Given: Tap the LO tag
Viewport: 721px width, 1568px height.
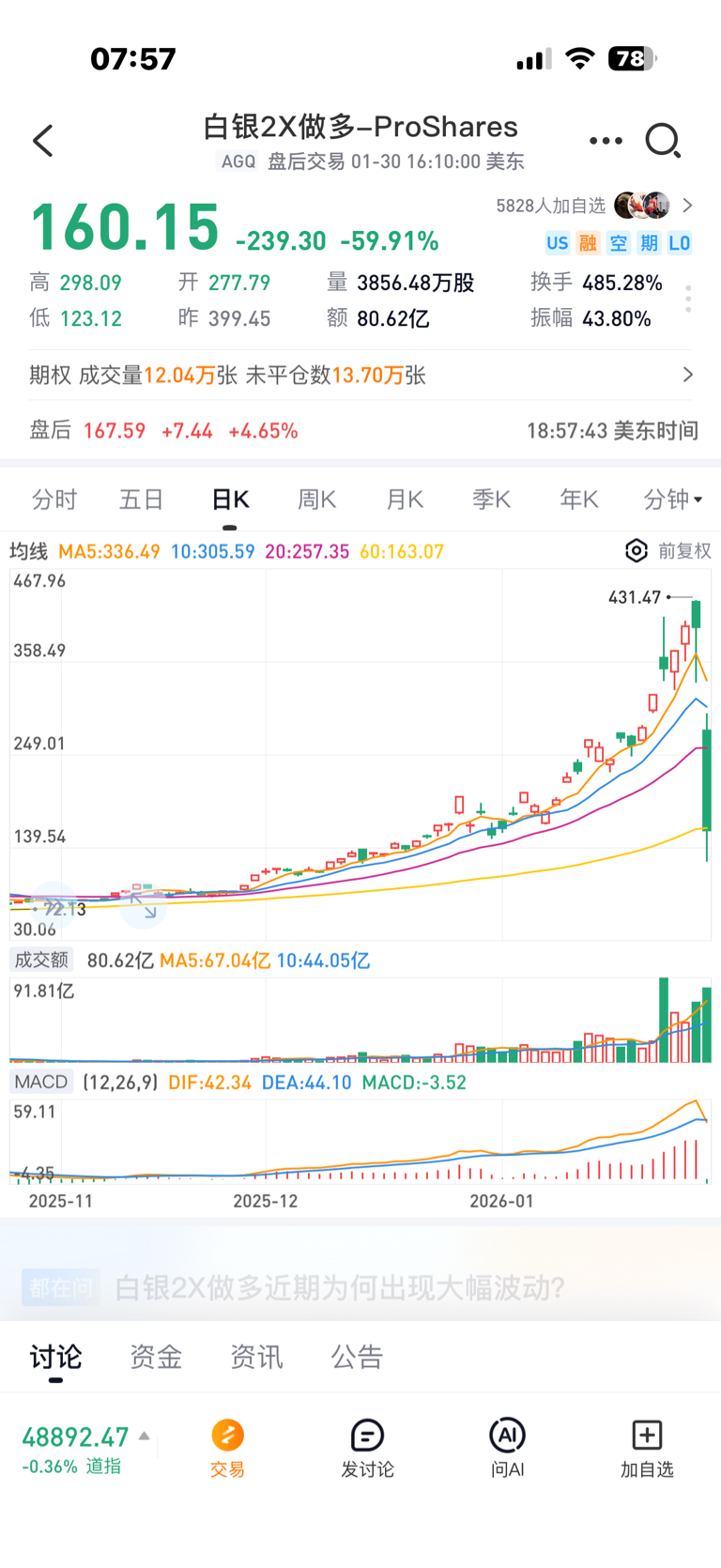Looking at the screenshot, I should (680, 243).
